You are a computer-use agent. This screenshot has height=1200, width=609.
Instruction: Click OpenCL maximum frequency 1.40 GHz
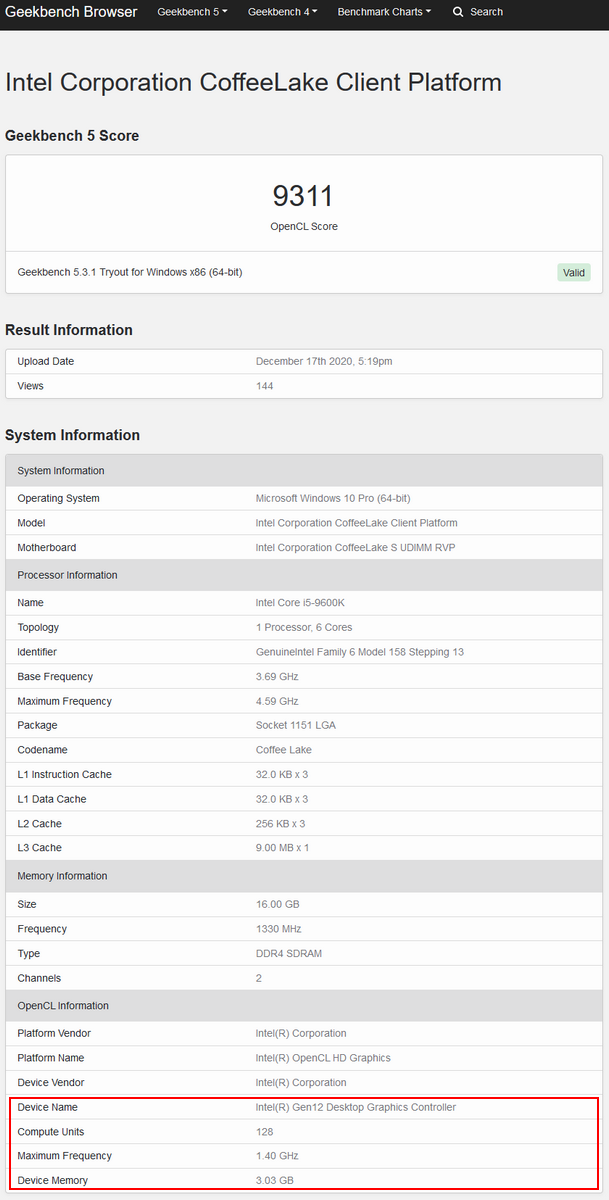(277, 1156)
